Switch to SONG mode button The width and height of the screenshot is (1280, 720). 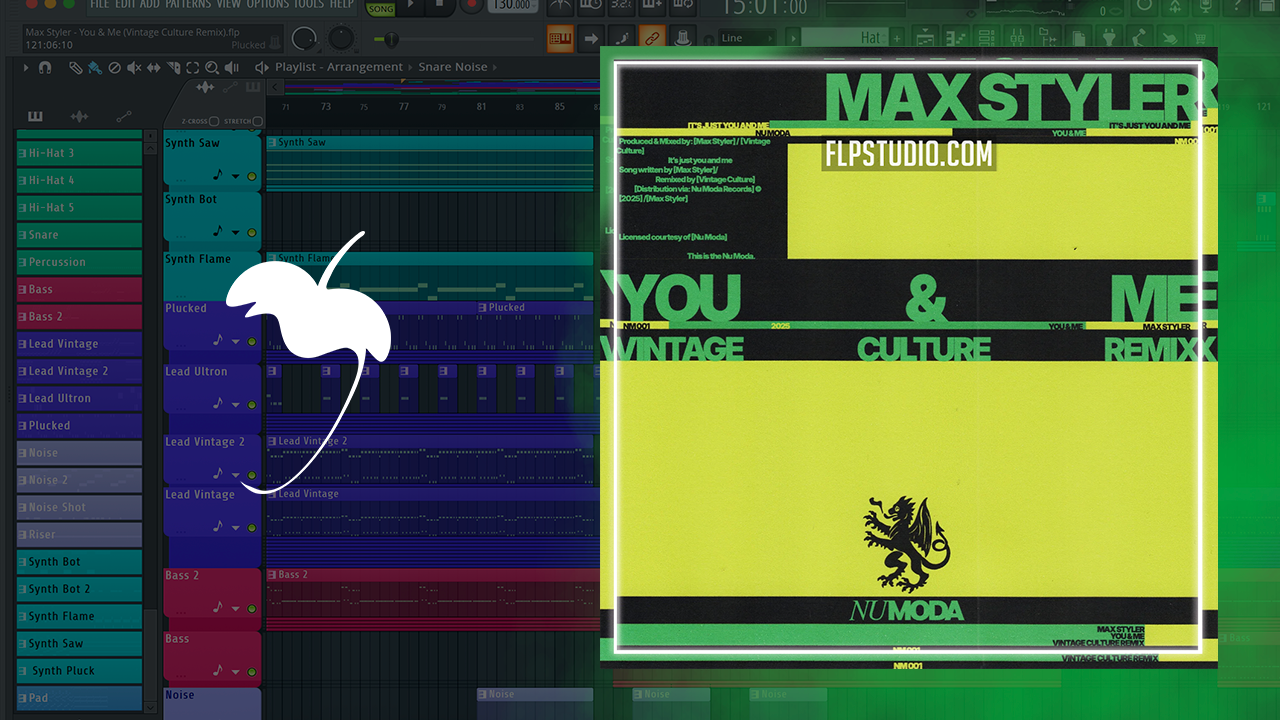tap(381, 9)
